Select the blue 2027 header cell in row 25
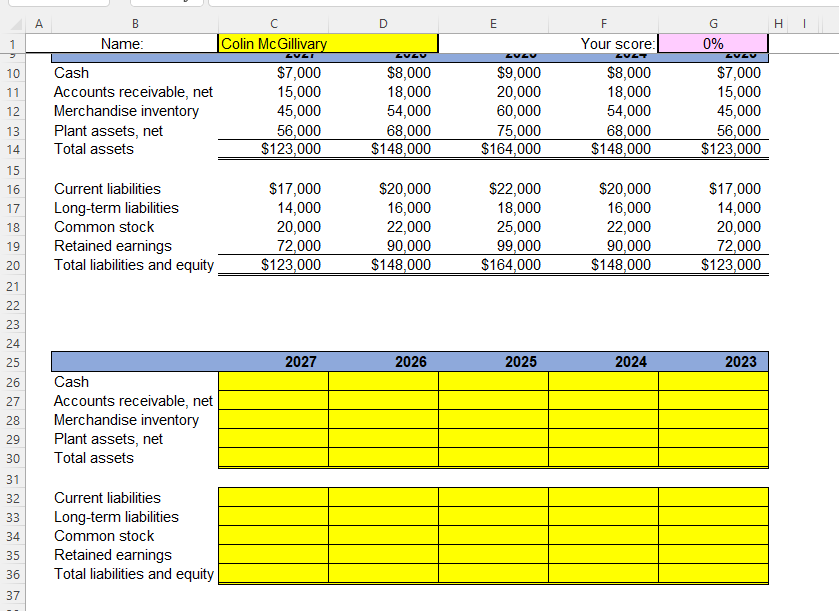The image size is (839, 611). 273,361
